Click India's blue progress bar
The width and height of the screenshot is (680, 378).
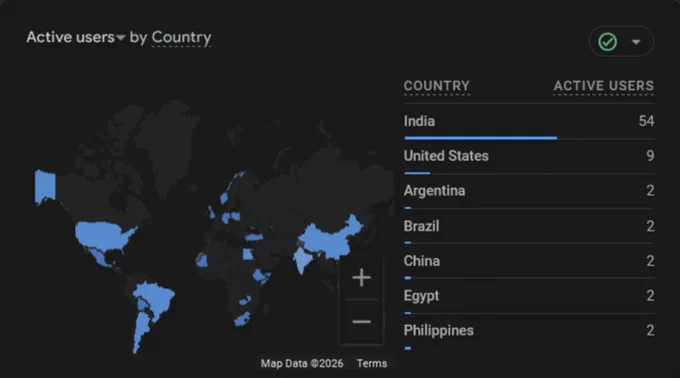click(x=481, y=138)
